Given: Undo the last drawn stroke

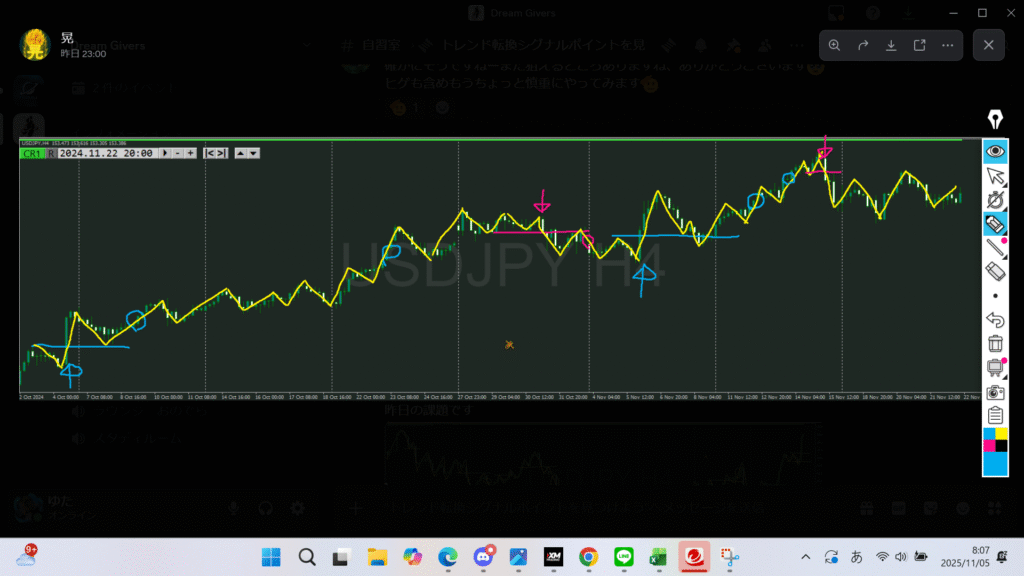Looking at the screenshot, I should point(995,320).
